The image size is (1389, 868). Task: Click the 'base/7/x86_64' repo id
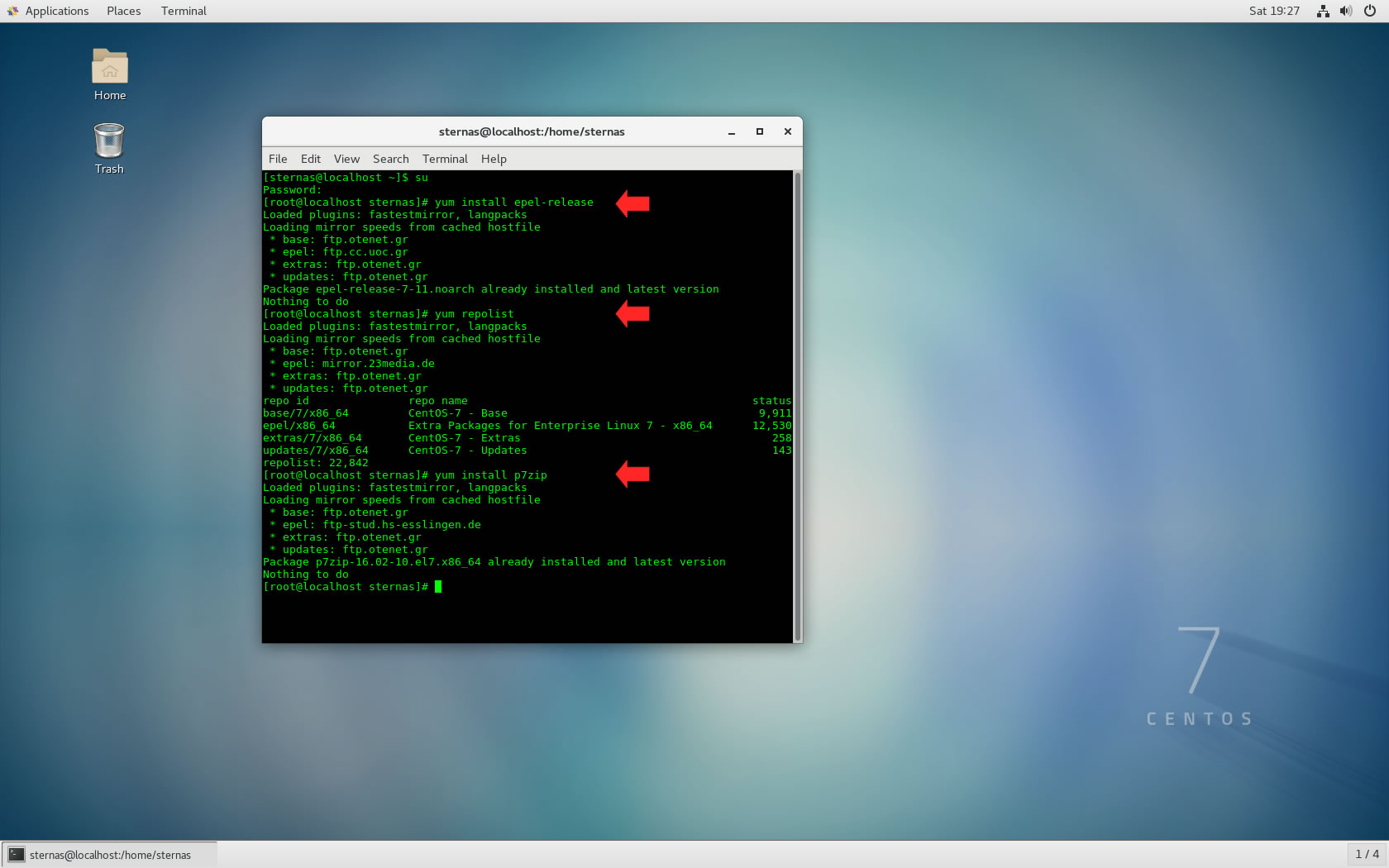[306, 413]
